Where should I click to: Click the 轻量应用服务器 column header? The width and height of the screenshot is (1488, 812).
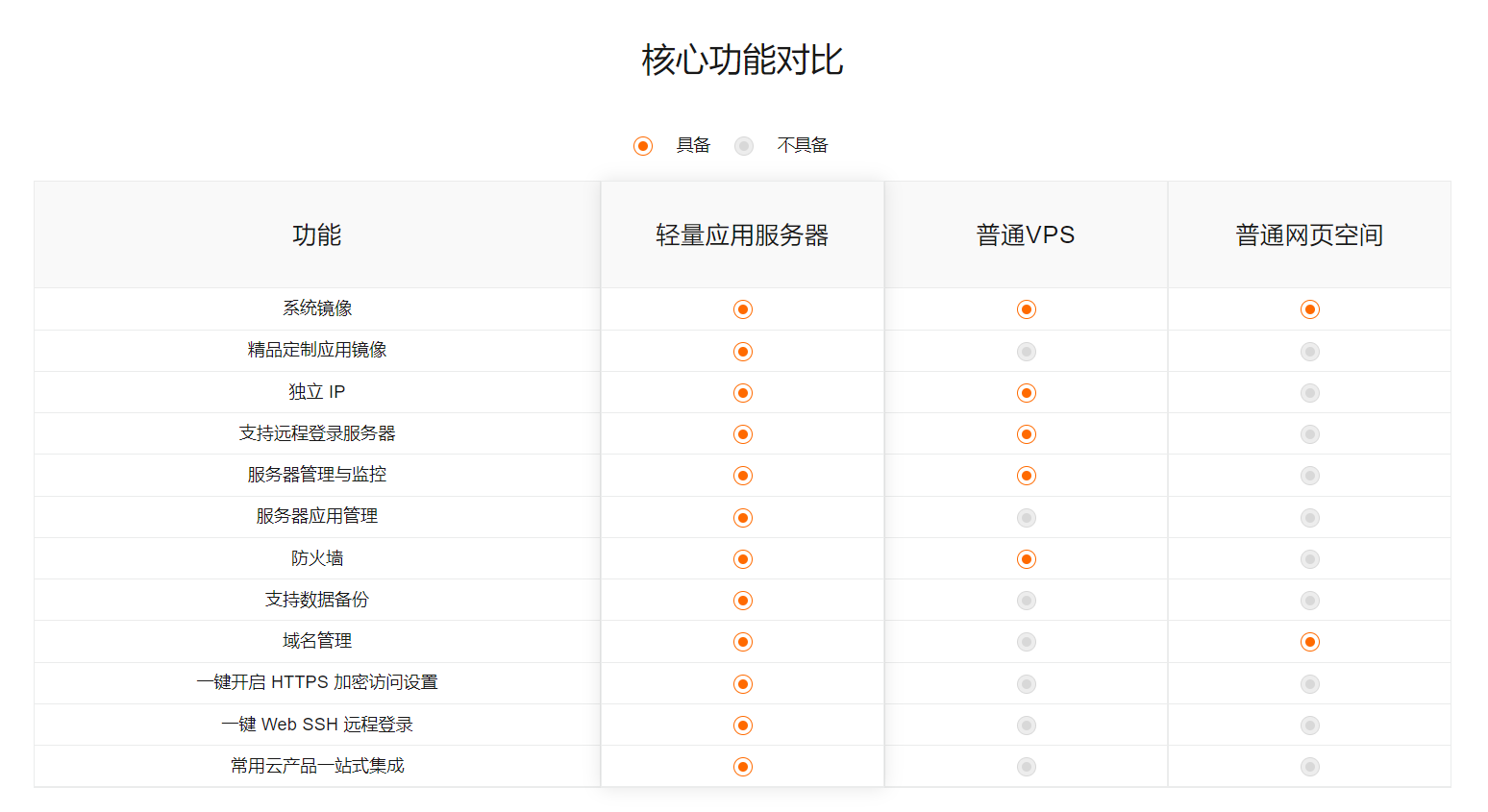(x=742, y=235)
